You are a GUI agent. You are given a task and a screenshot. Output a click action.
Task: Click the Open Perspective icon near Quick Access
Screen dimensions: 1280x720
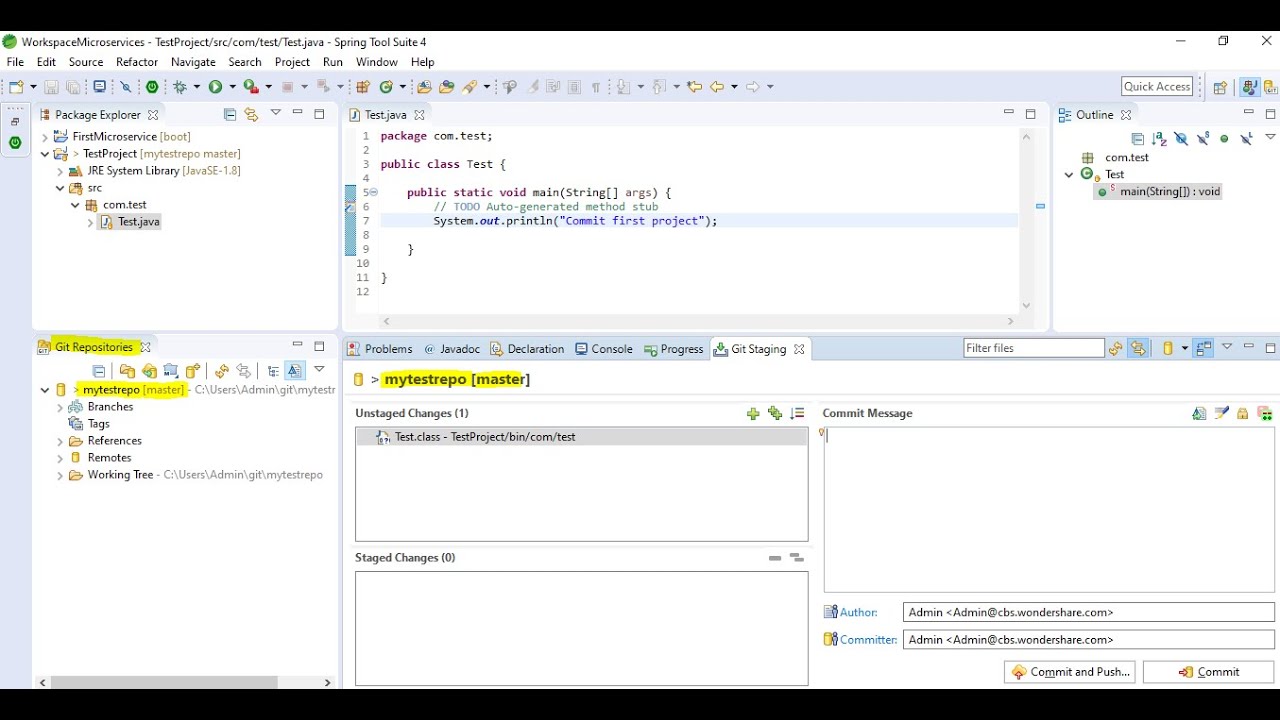coord(1220,87)
